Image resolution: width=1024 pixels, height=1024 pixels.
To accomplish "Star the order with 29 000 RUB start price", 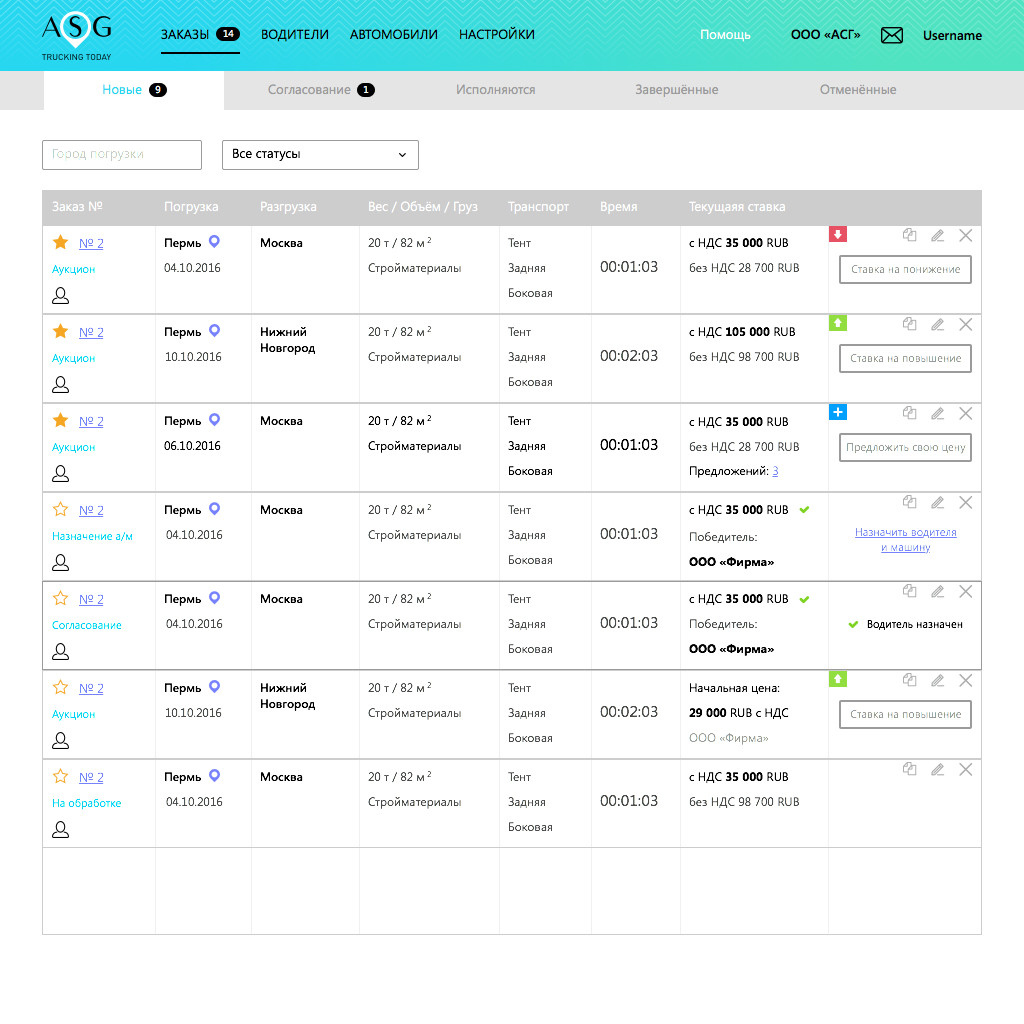I will tap(61, 687).
